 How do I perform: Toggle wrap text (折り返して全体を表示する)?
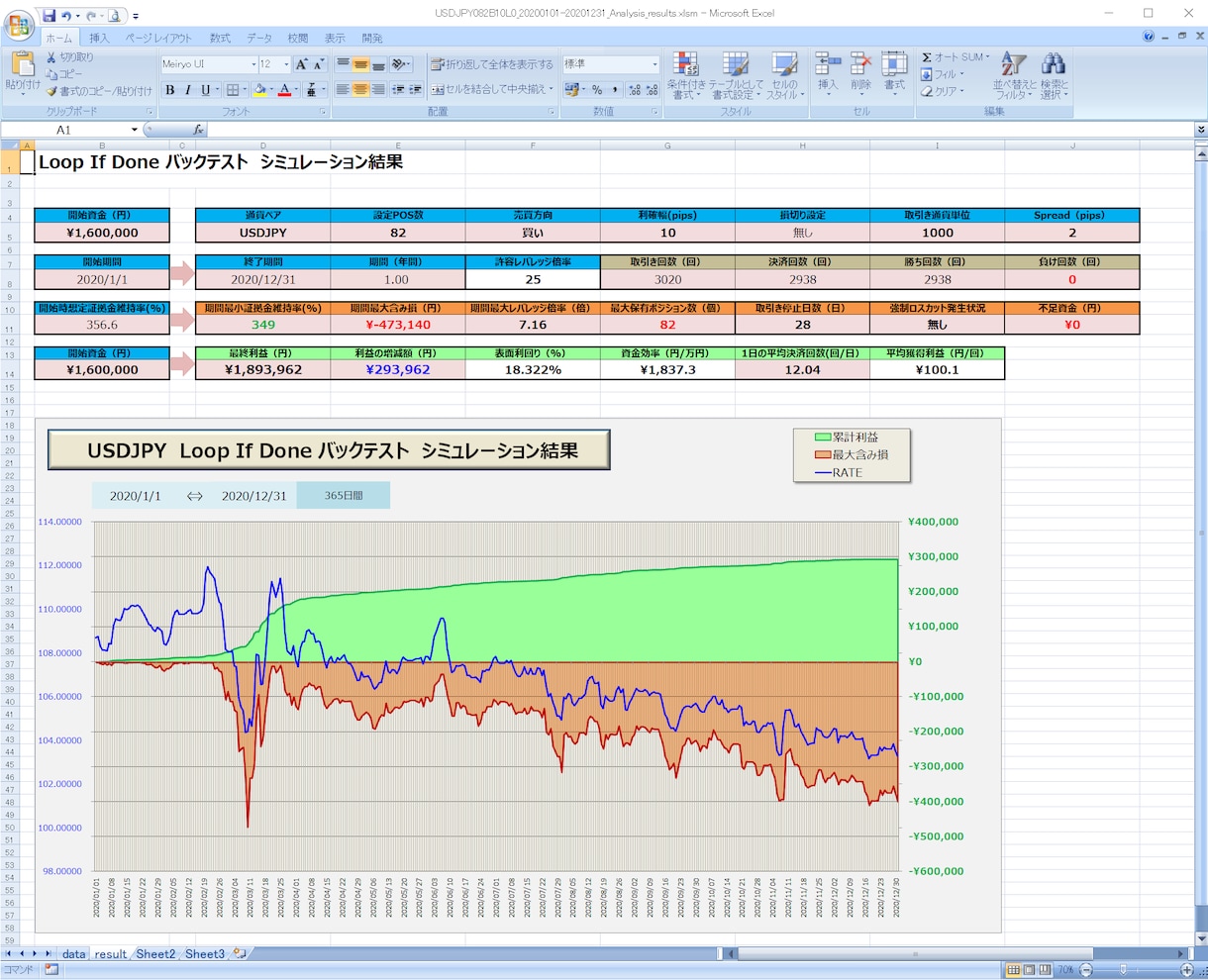pos(492,64)
